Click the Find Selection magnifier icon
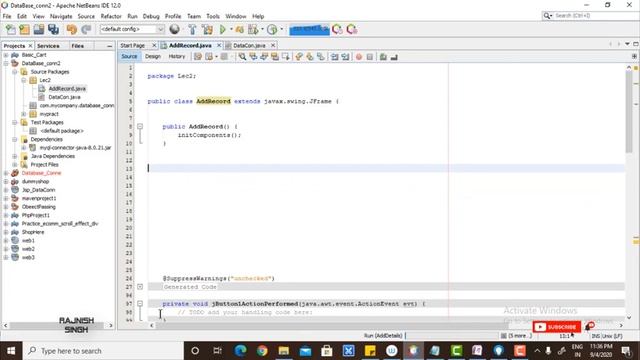 (x=242, y=57)
